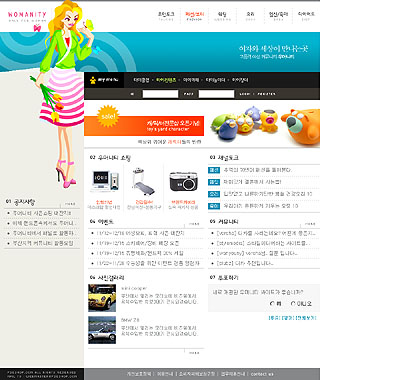Click more below the photo gallery

[194, 353]
